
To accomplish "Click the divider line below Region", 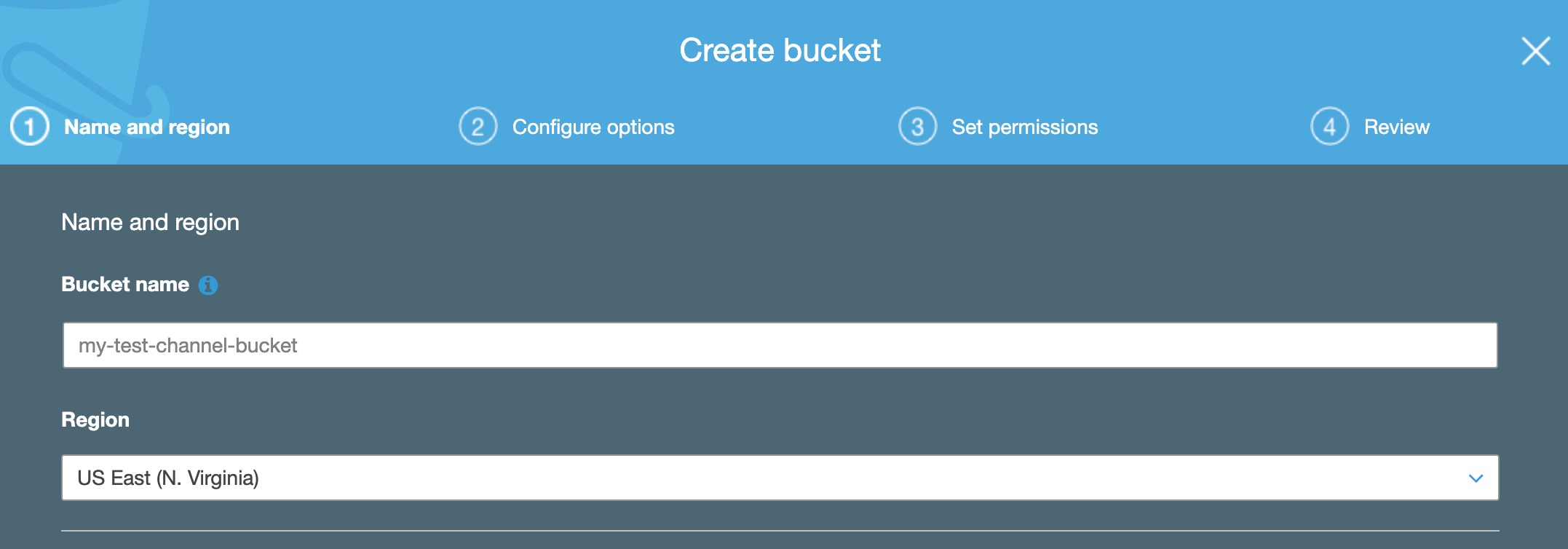I will [780, 531].
